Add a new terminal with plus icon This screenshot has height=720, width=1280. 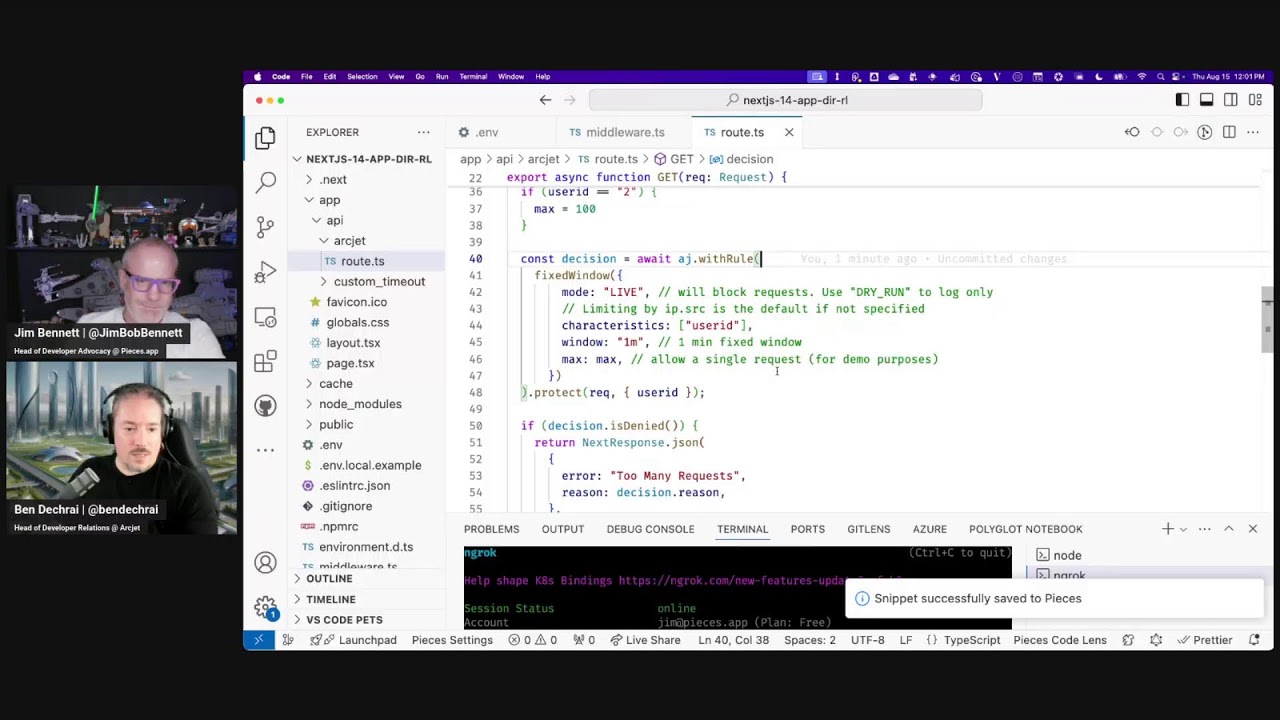1167,529
